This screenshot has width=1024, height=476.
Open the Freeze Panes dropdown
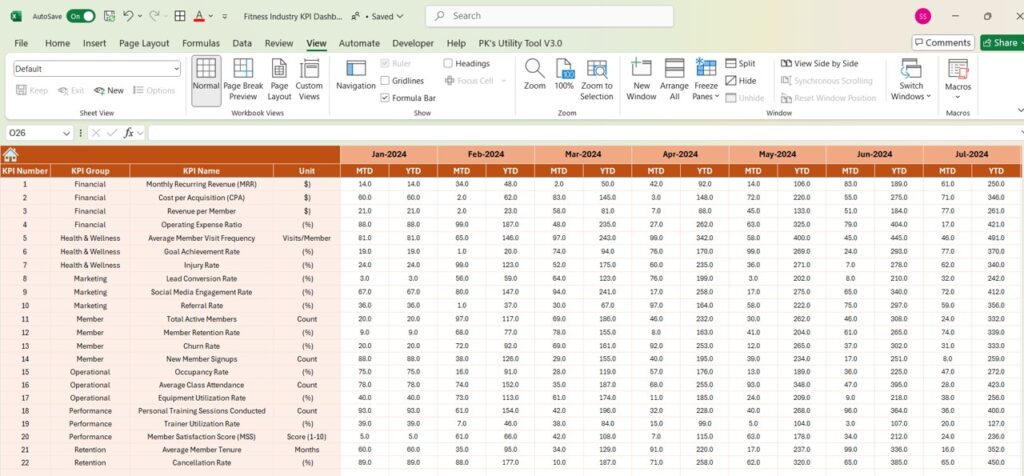706,80
